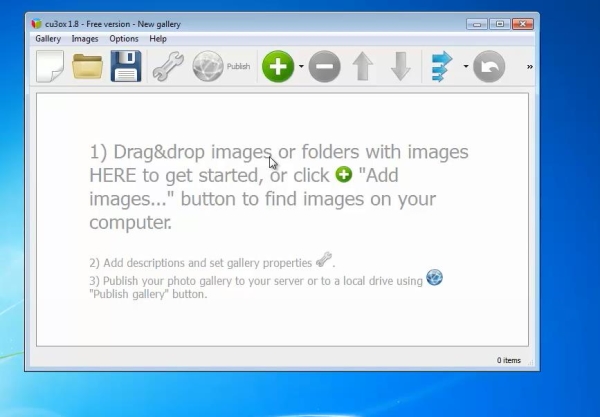600x417 pixels.
Task: Open gallery using the folder icon
Action: coord(87,66)
